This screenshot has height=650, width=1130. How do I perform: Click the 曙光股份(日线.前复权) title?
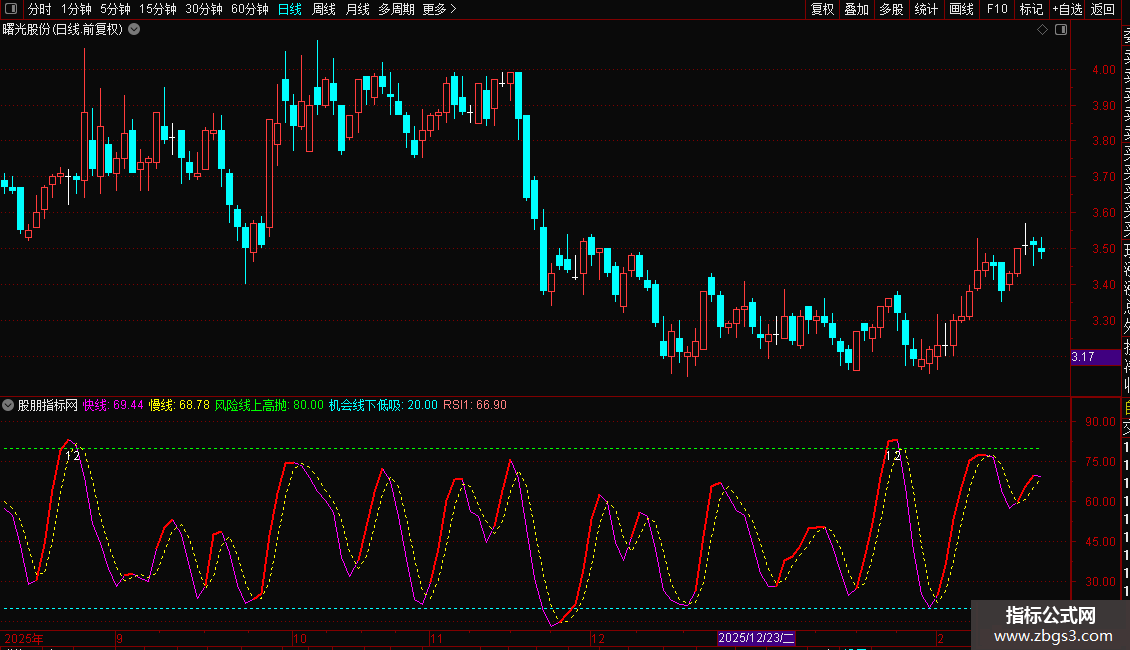pos(63,30)
